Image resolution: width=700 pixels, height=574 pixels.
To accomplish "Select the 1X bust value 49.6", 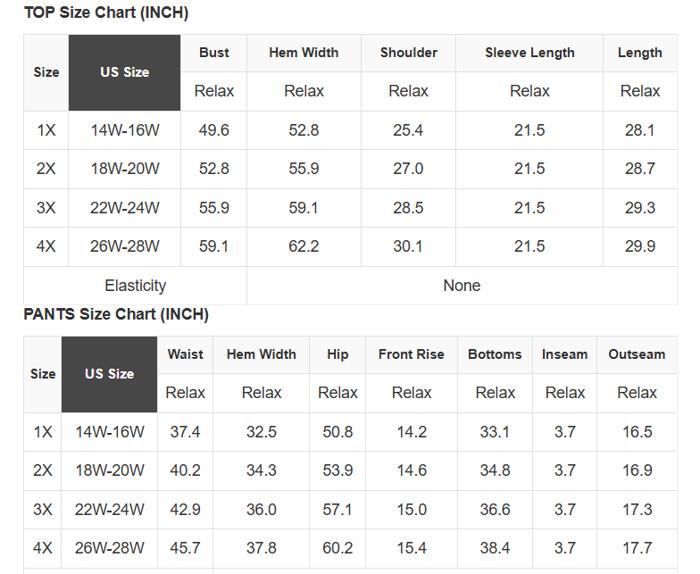I will (214, 130).
